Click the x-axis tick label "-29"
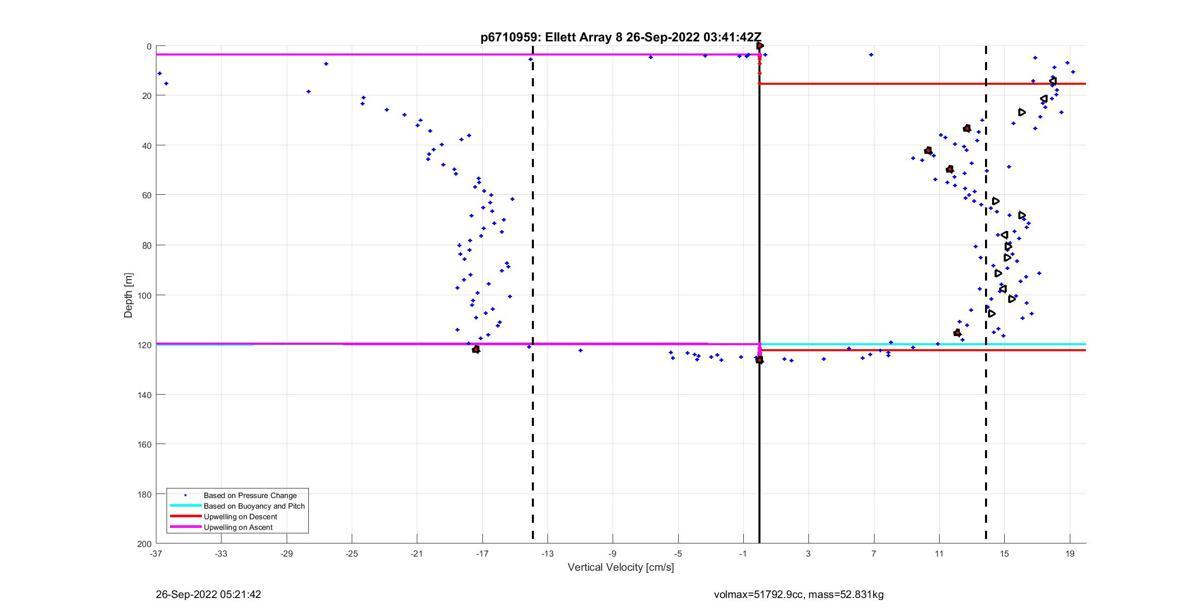Screen dimensions: 1200x611 [x=286, y=553]
